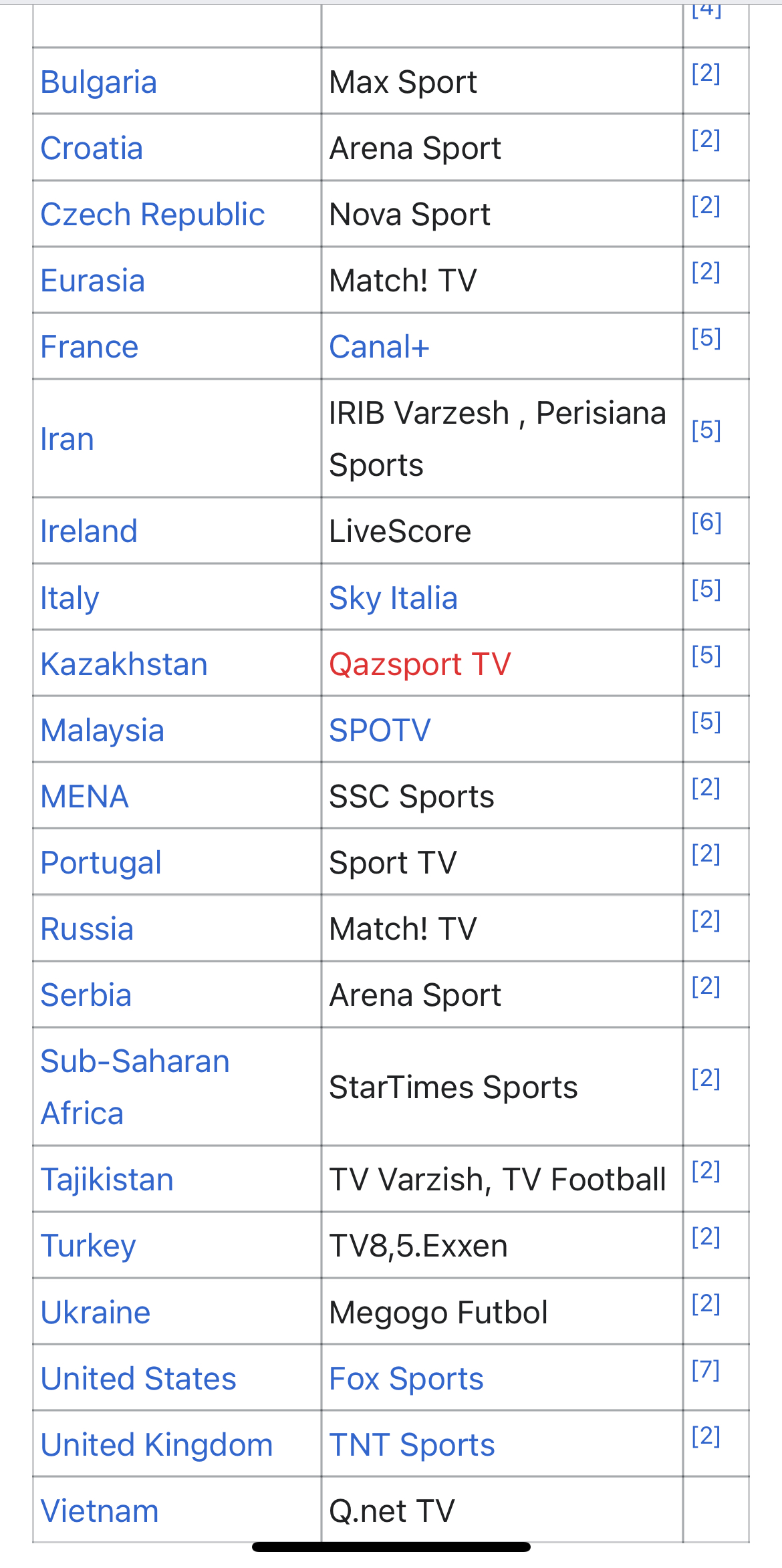Tap the Croatia link

[x=92, y=148]
